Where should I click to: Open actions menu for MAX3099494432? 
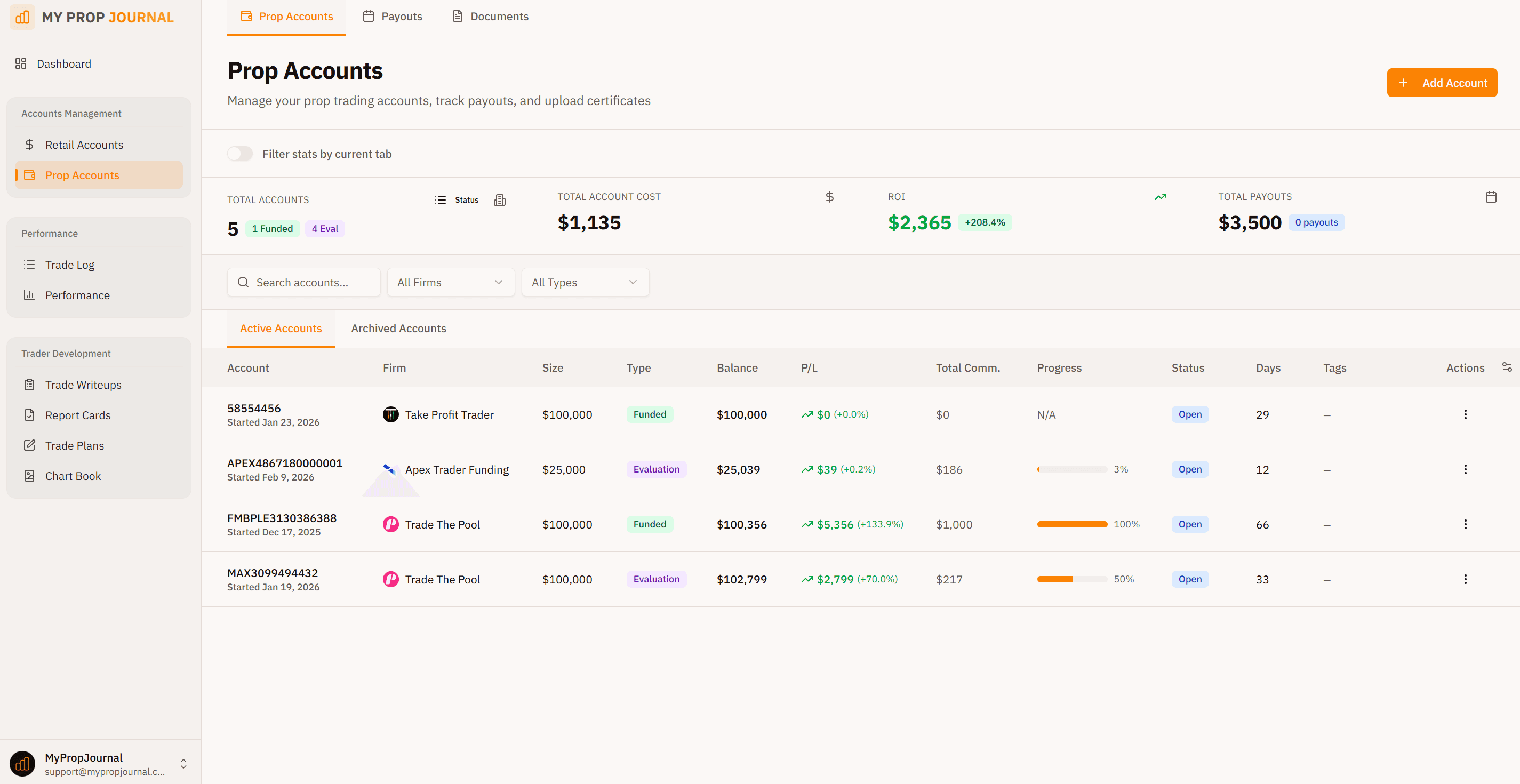tap(1465, 579)
